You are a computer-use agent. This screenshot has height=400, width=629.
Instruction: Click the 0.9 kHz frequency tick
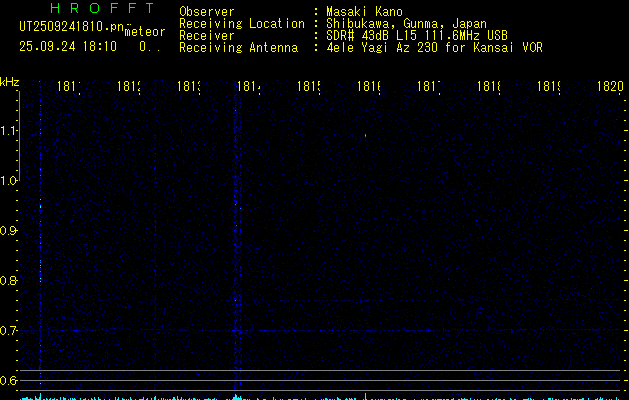click(x=9, y=231)
